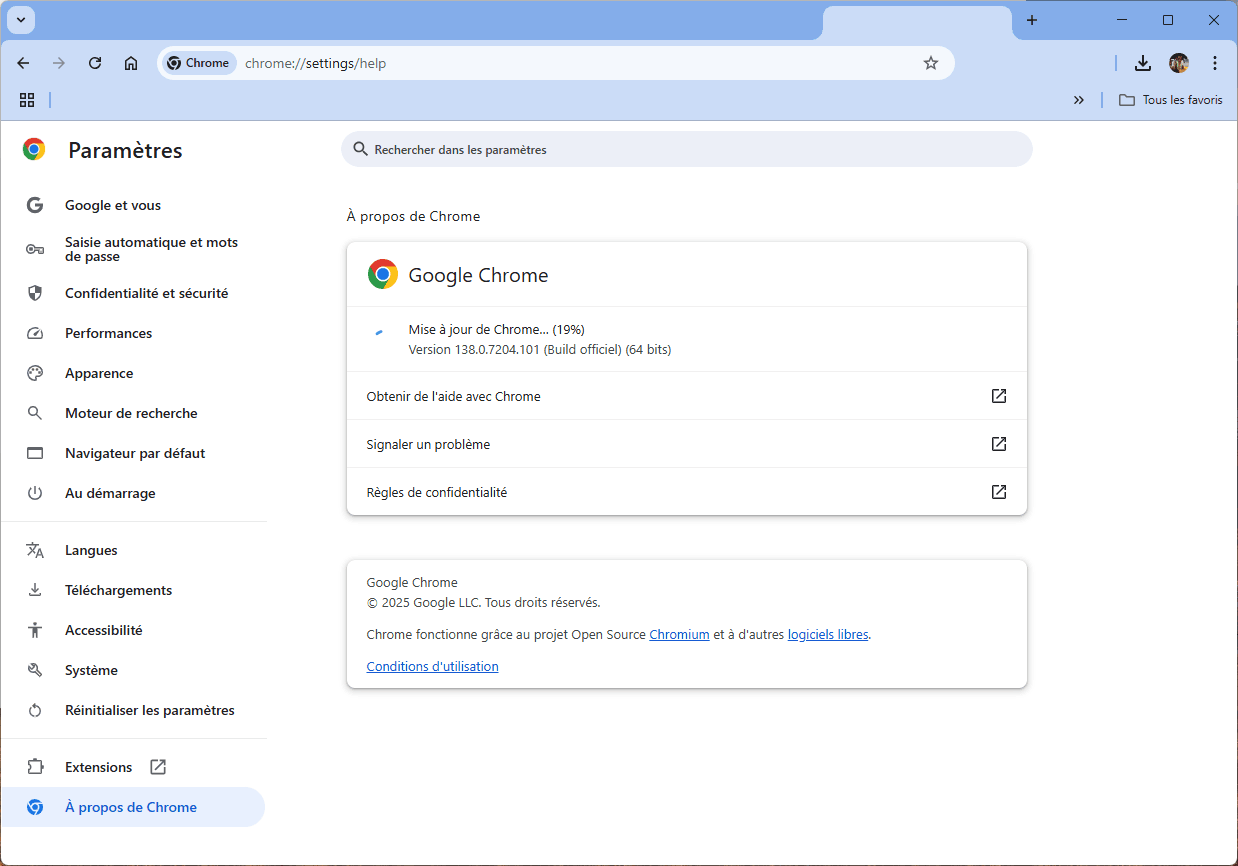The width and height of the screenshot is (1238, 866).
Task: Open Au démarrage settings
Action: (x=133, y=493)
